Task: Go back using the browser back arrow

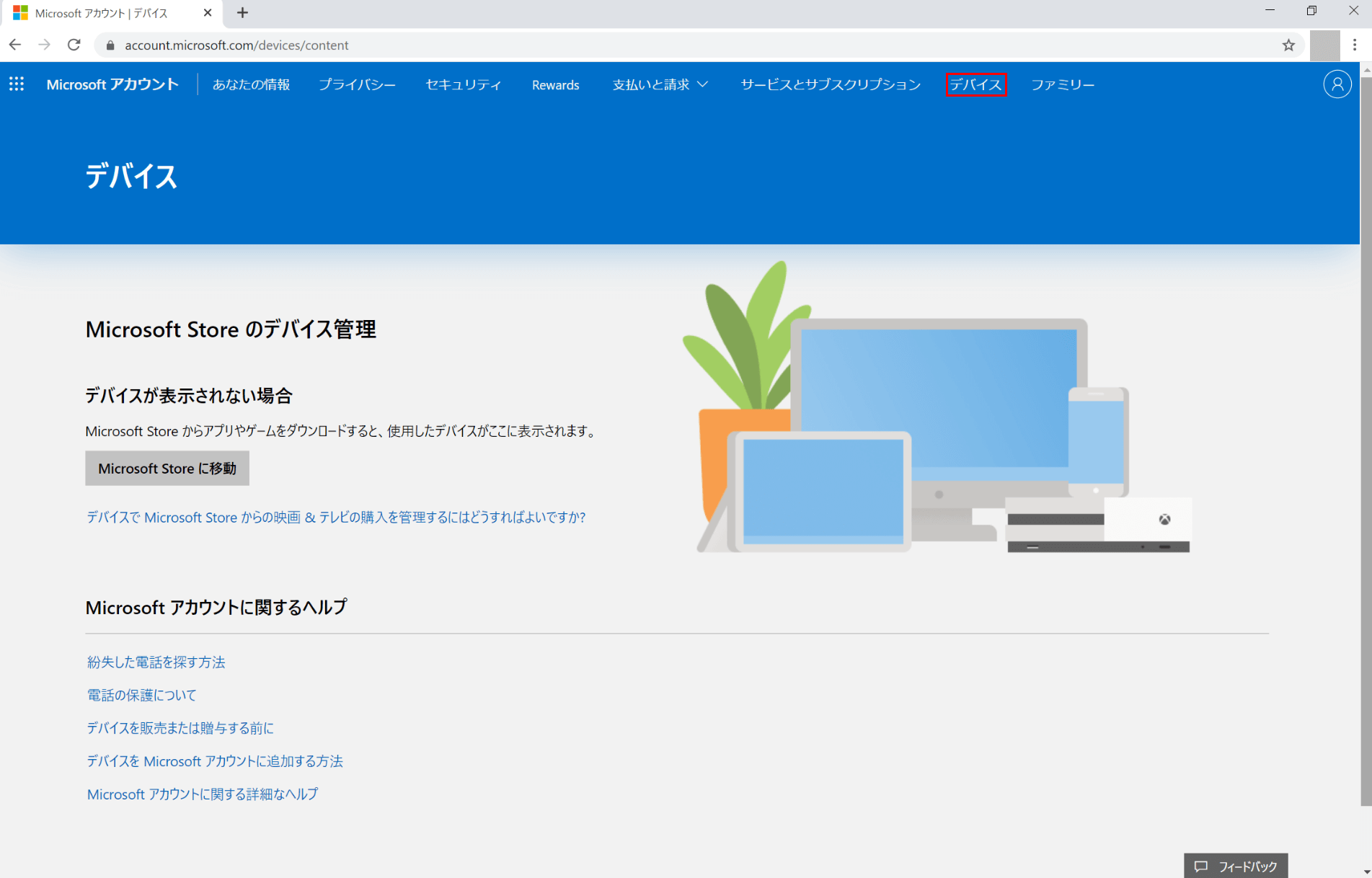Action: pyautogui.click(x=15, y=45)
